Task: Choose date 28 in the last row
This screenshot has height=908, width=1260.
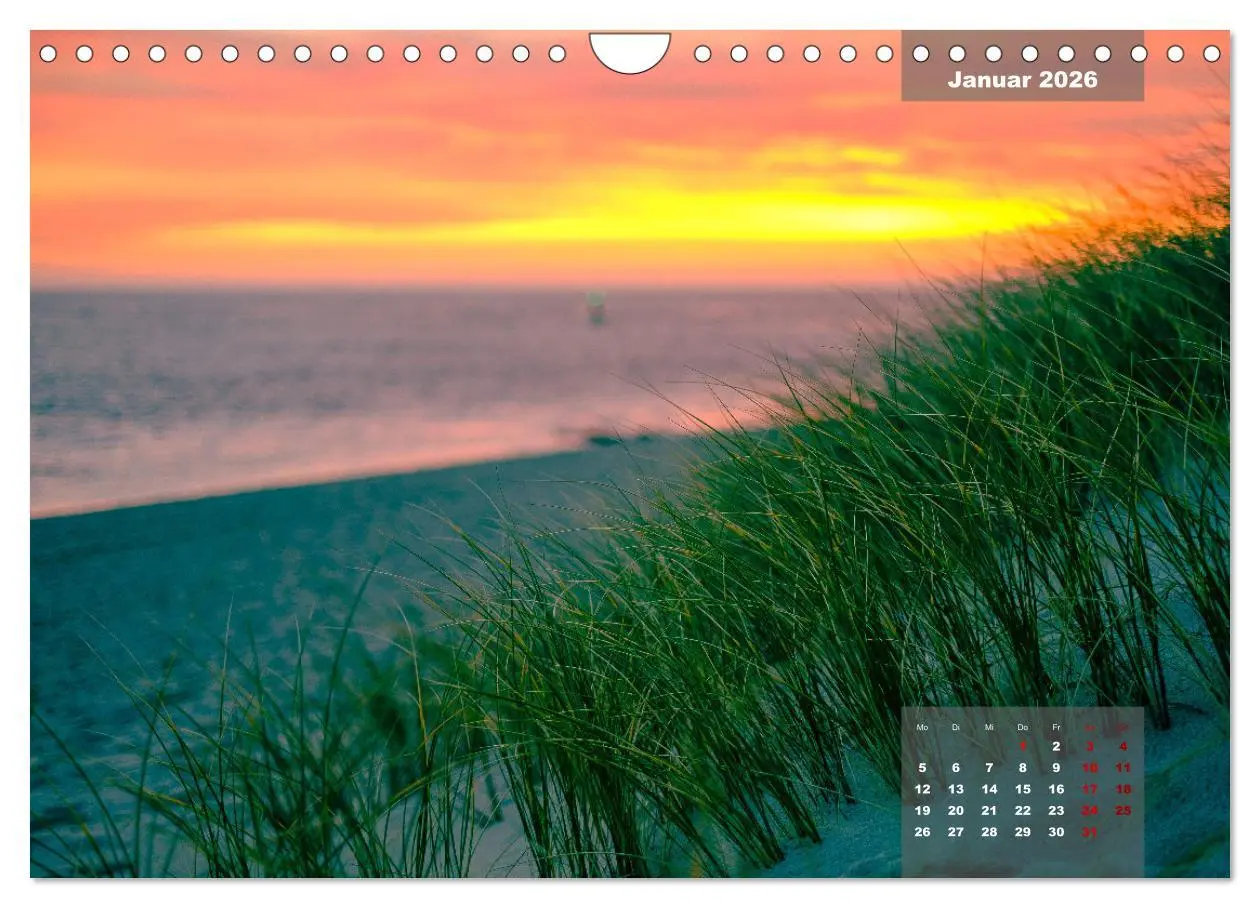Action: tap(989, 832)
